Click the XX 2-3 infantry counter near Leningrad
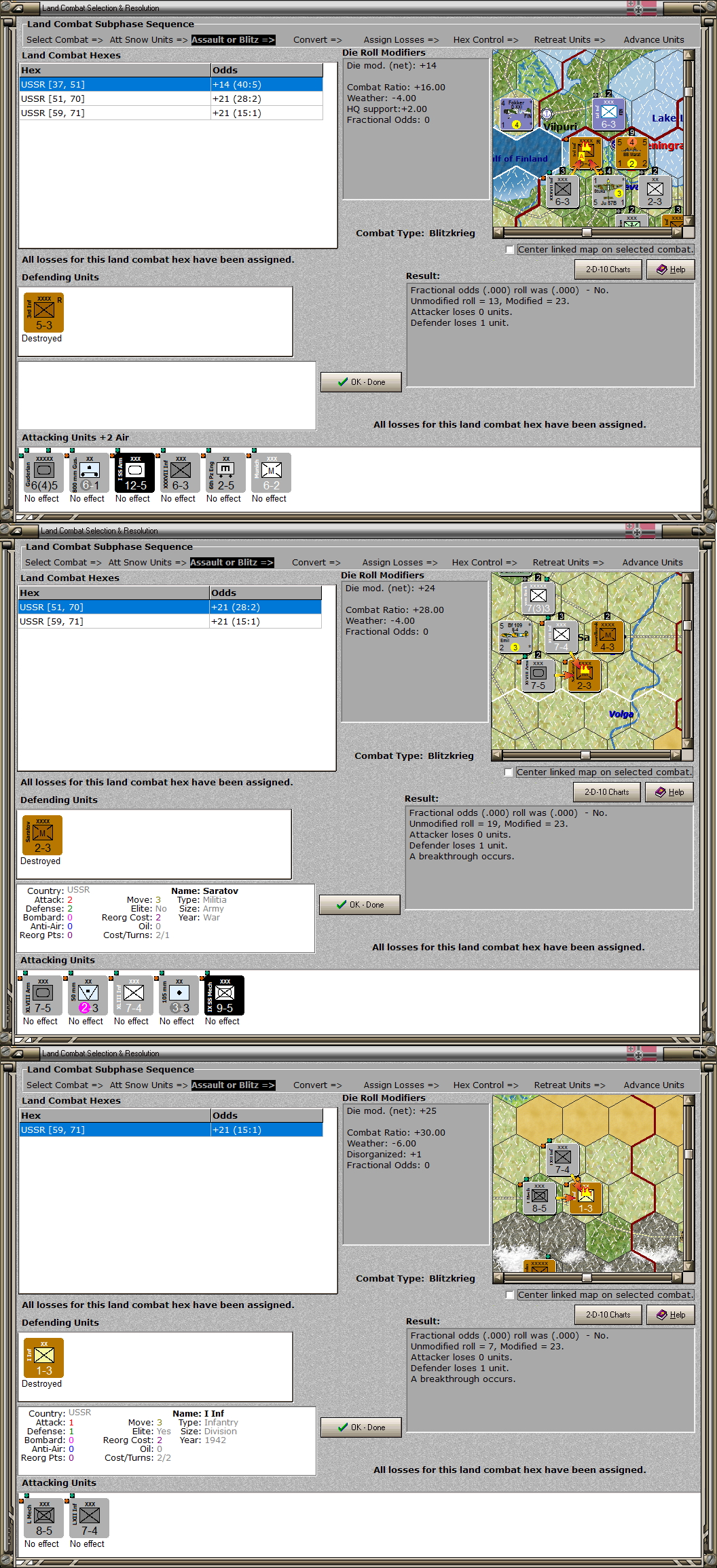717x1568 pixels. pos(655,192)
